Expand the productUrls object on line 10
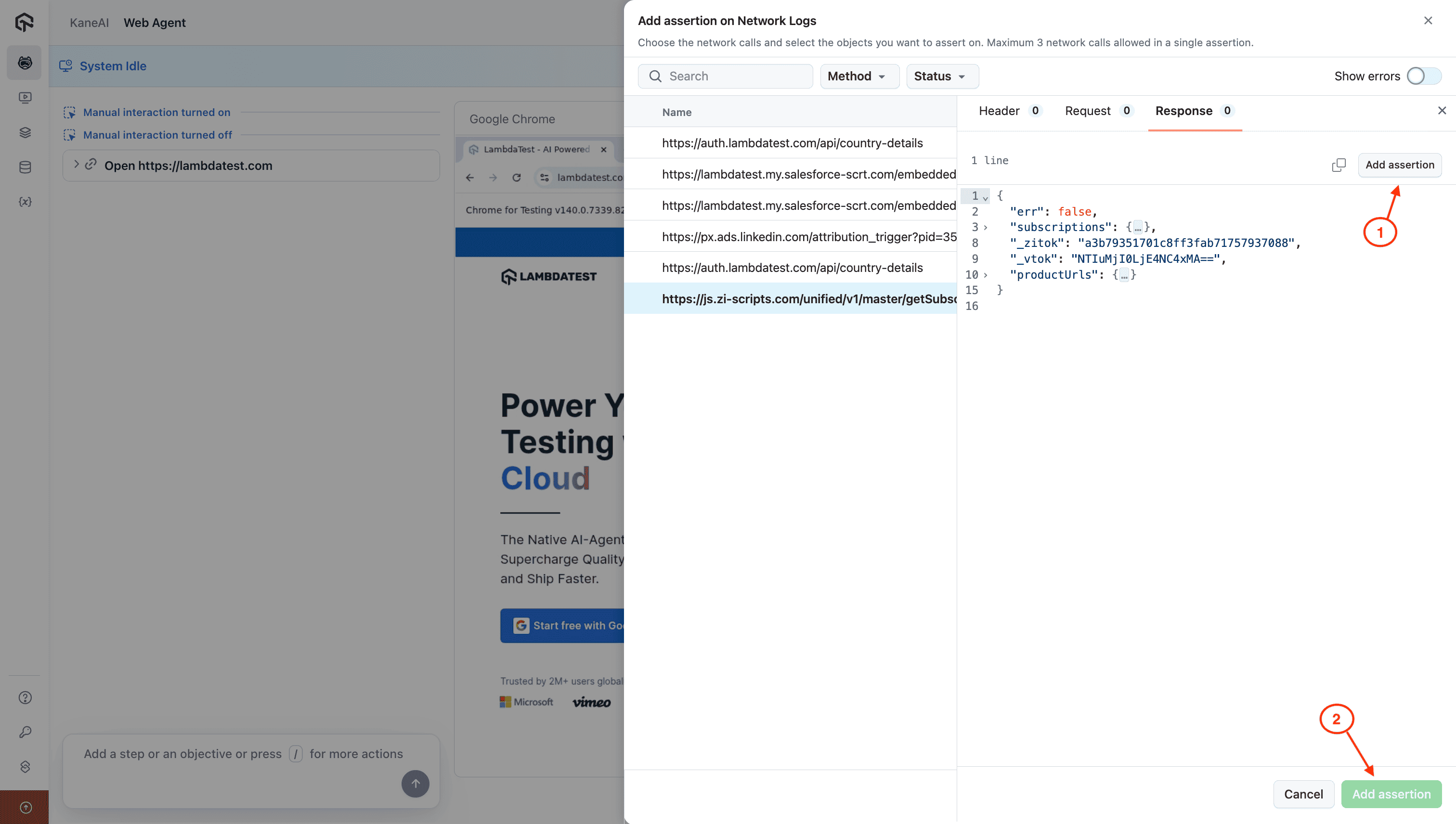 coord(986,275)
